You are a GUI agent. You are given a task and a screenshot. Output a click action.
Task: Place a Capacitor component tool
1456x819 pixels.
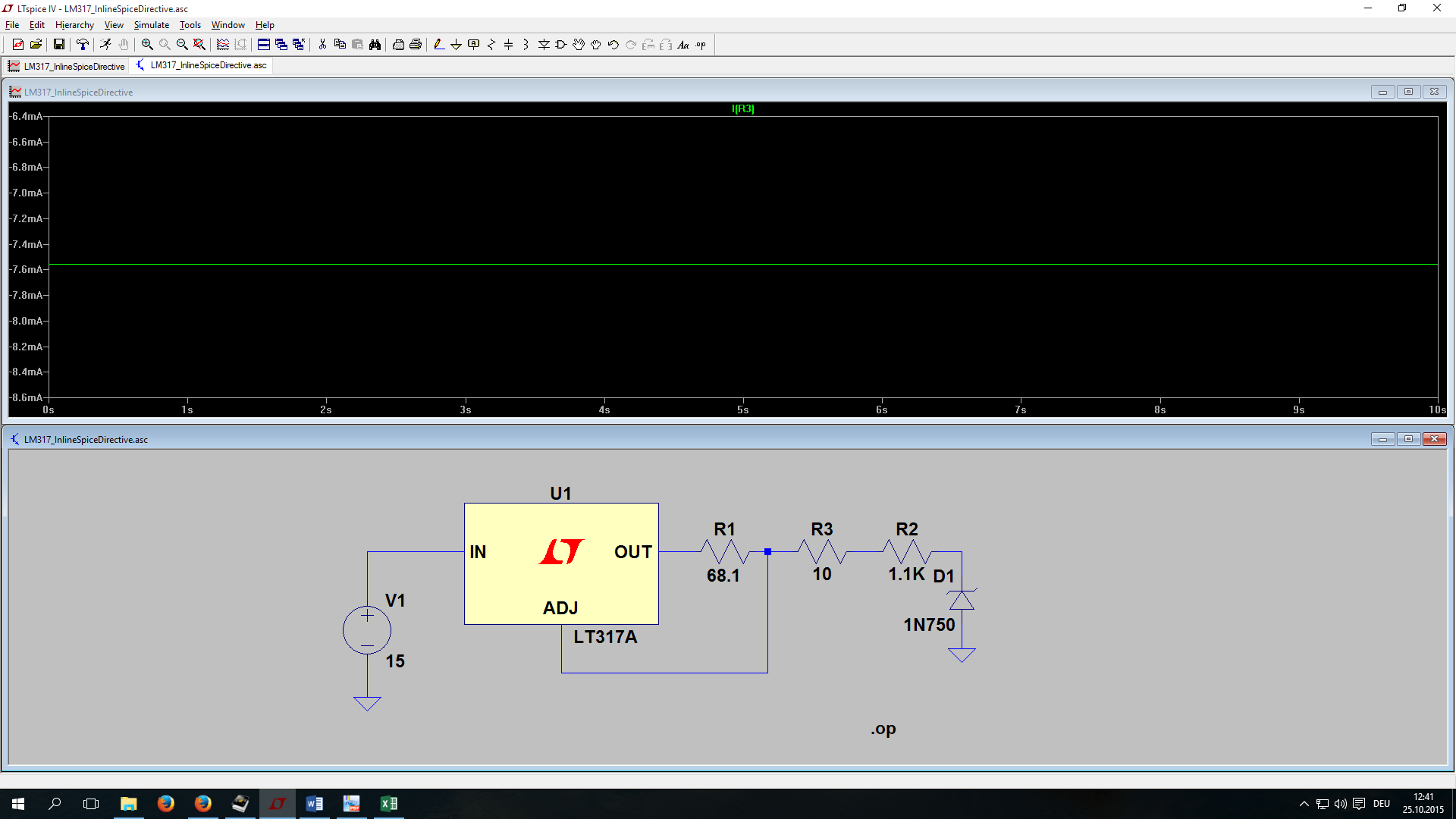pos(509,45)
